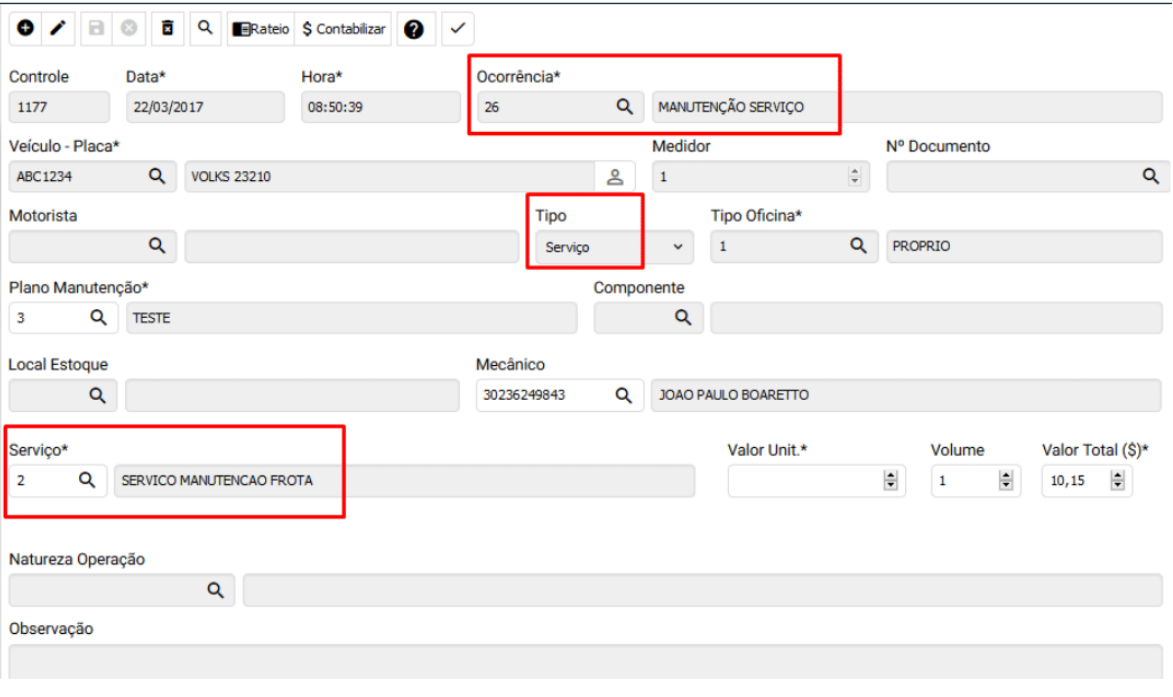
Task: Search Natureza Operação with magnifier icon
Action: pos(213,590)
